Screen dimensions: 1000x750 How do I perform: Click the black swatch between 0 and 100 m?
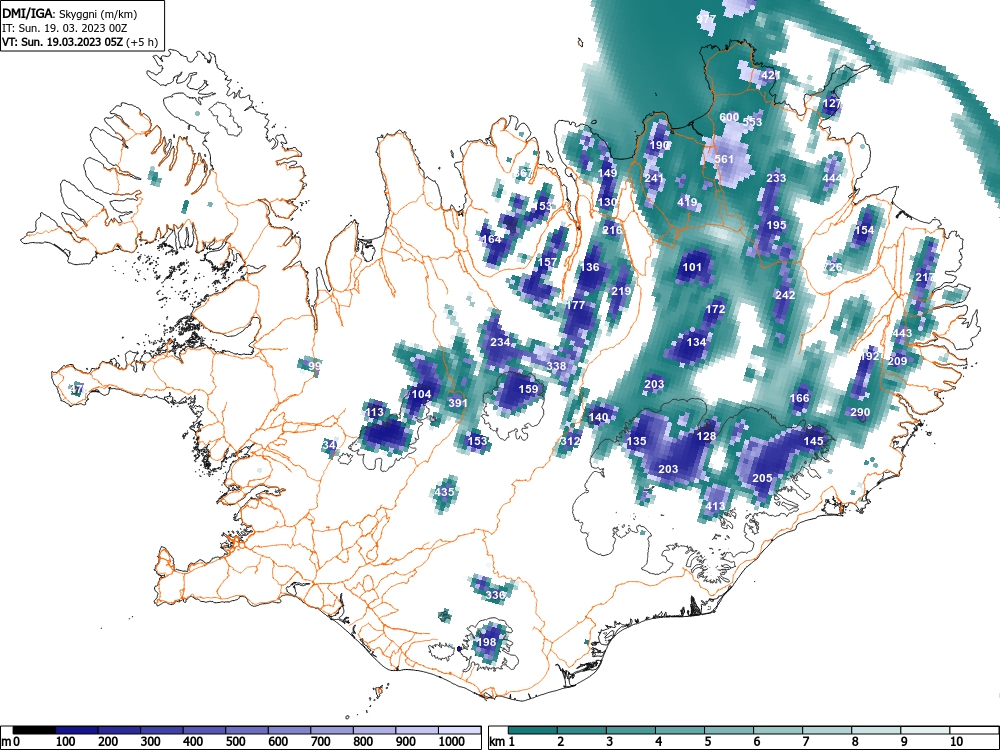click(x=34, y=731)
